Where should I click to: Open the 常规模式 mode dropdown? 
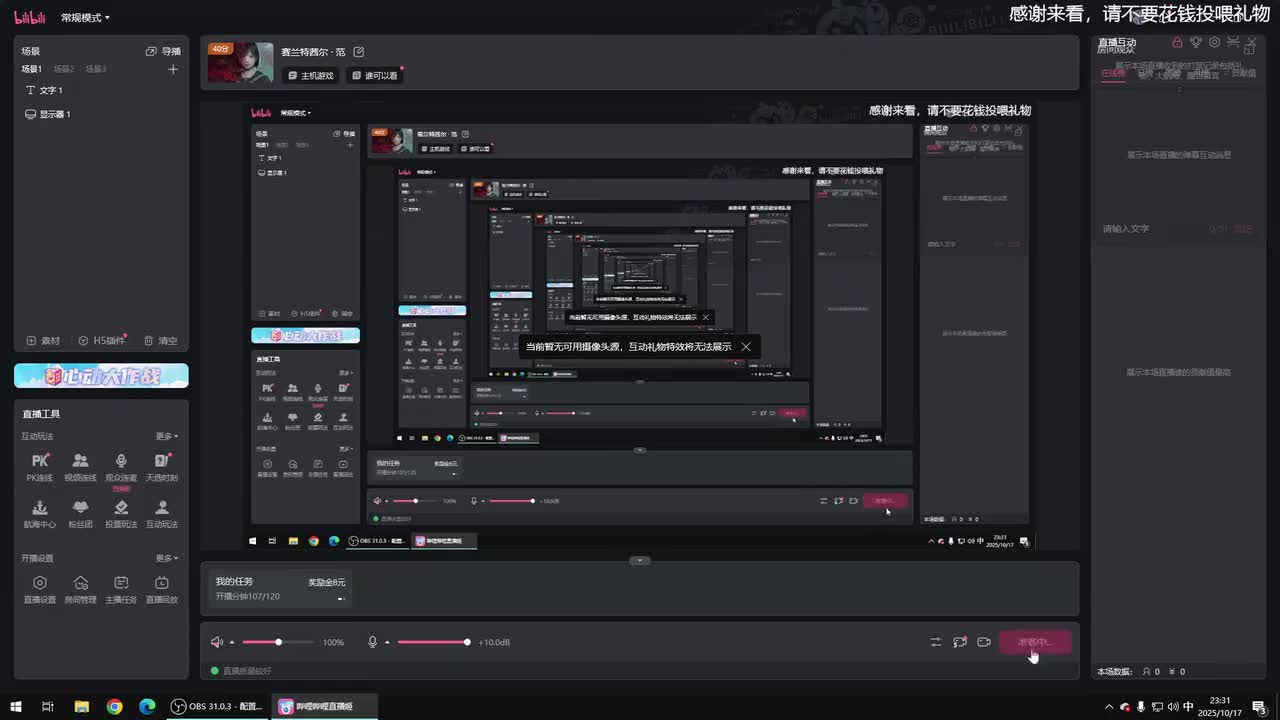tap(85, 18)
